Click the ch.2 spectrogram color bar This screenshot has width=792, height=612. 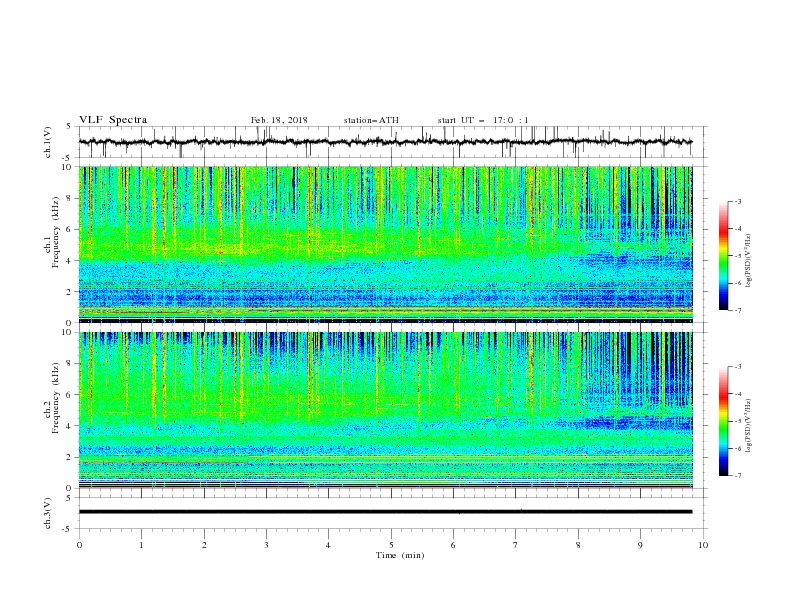[x=723, y=421]
